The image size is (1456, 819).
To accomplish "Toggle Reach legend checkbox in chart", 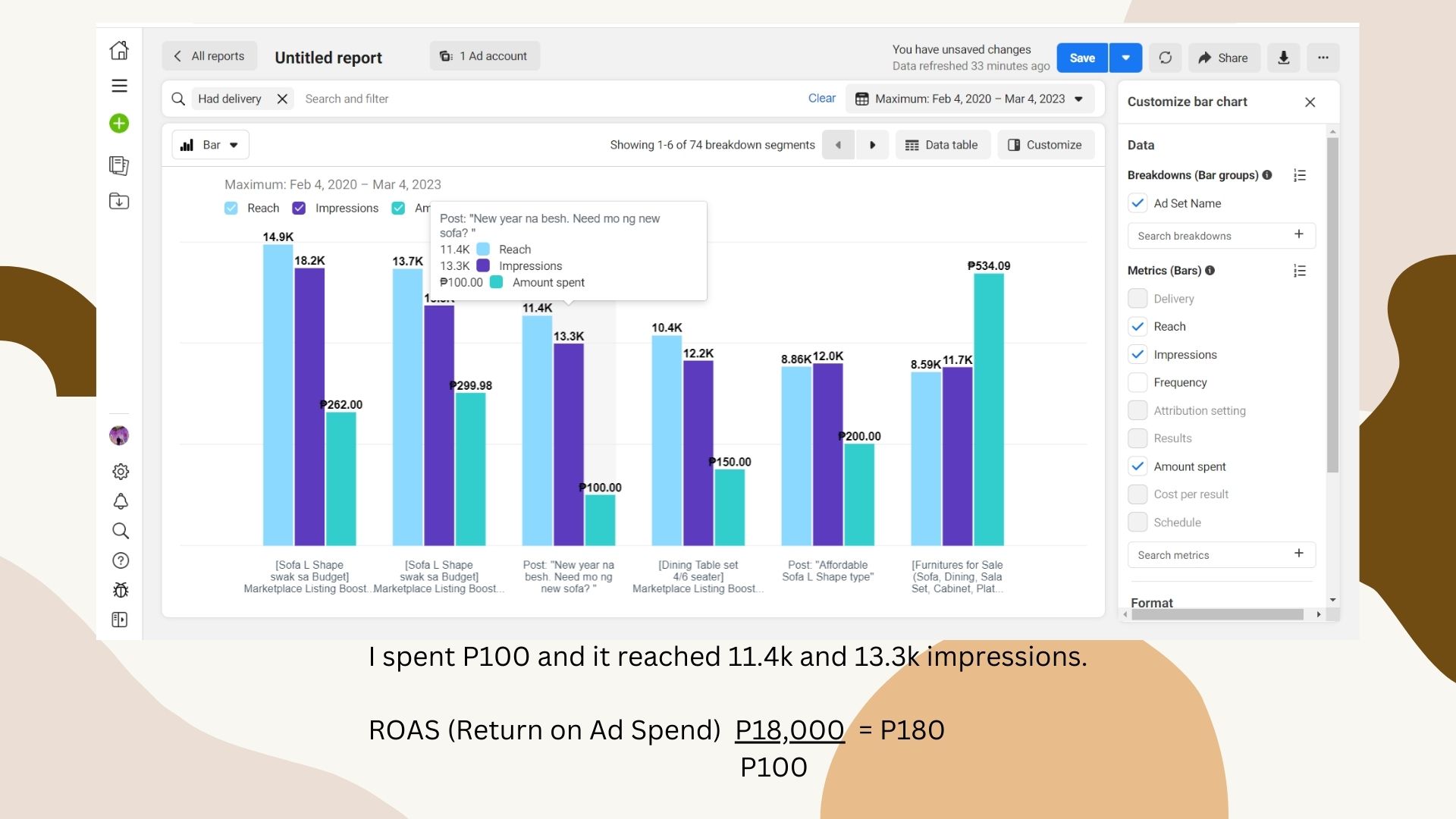I will coord(231,208).
